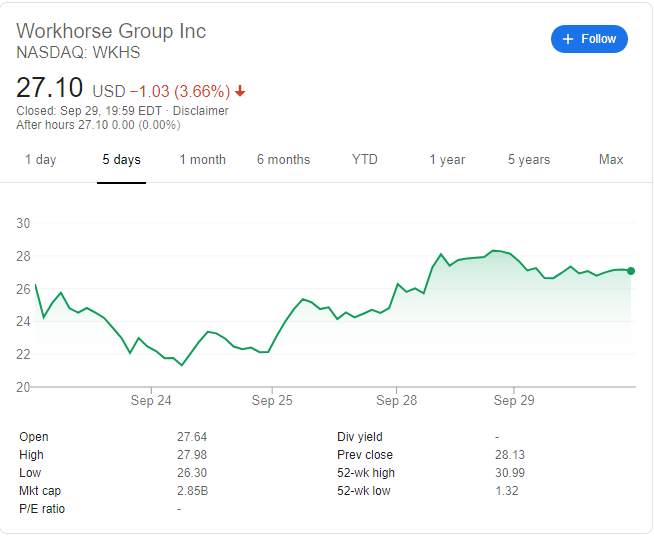This screenshot has width=654, height=545.
Task: Switch to the 5 years view
Action: [528, 160]
